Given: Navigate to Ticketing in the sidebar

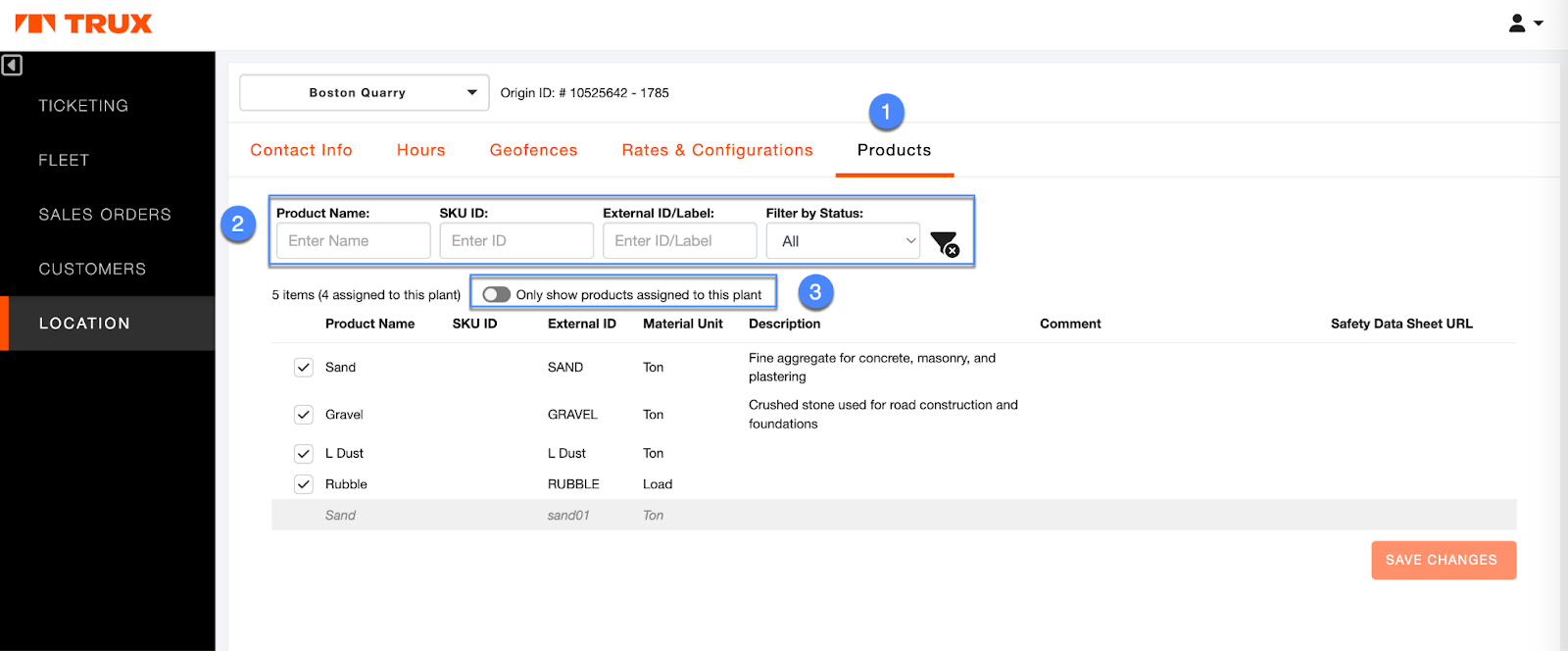Looking at the screenshot, I should (x=83, y=106).
